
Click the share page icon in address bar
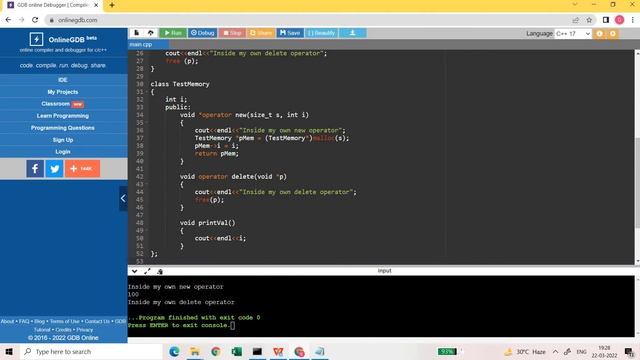pyautogui.click(x=576, y=20)
